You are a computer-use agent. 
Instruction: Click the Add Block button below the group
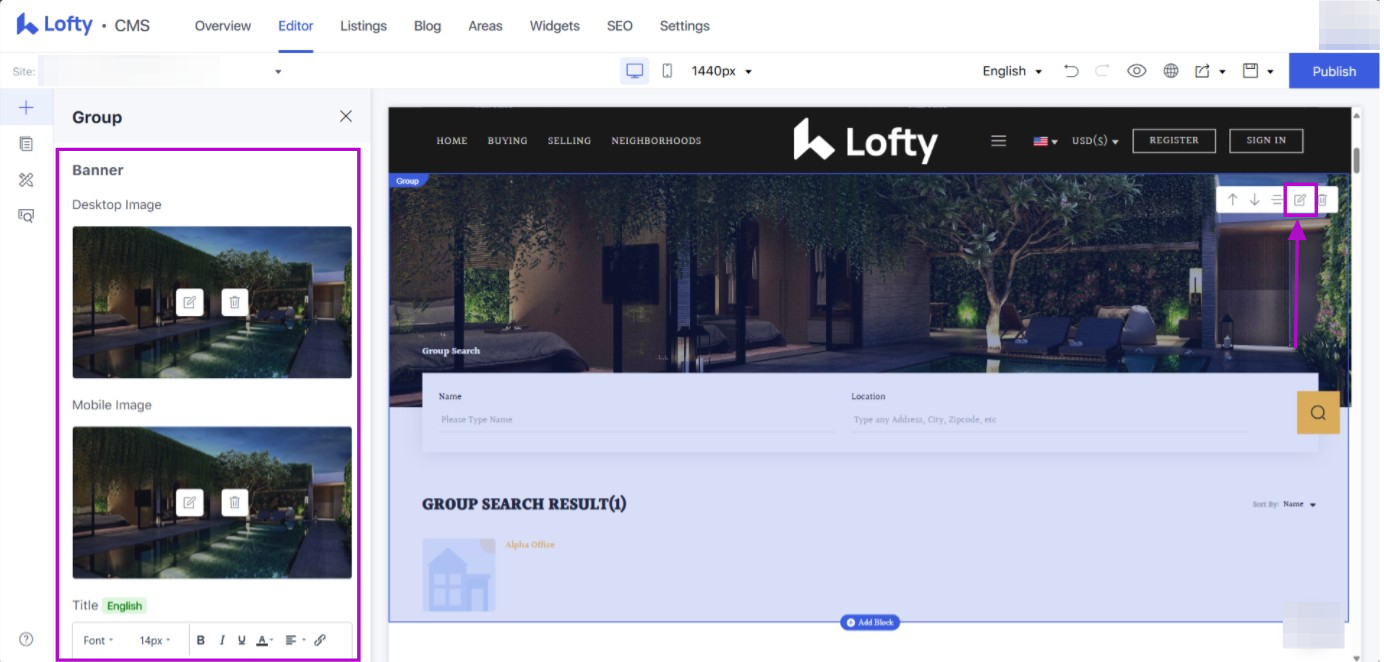(x=870, y=622)
